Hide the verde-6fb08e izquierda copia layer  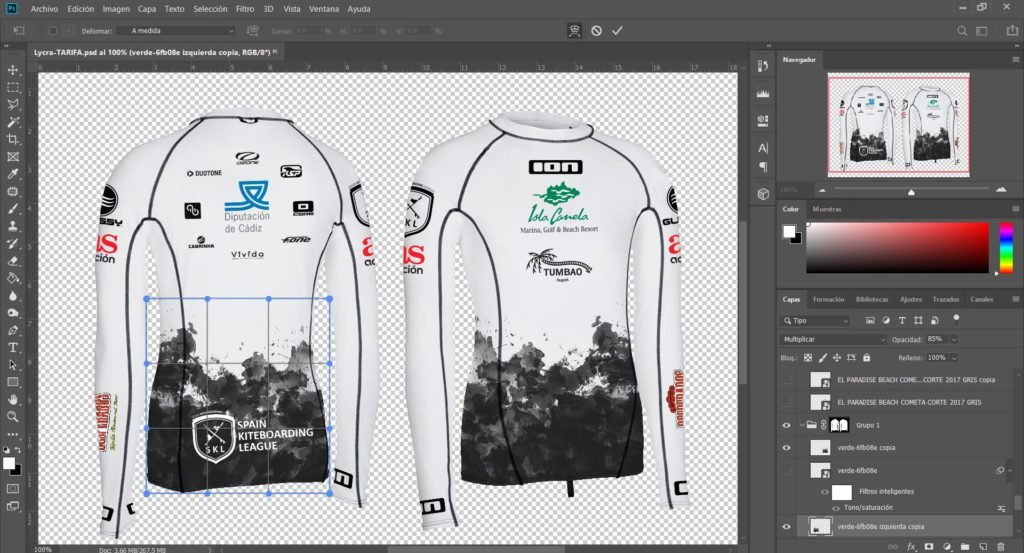[x=786, y=527]
